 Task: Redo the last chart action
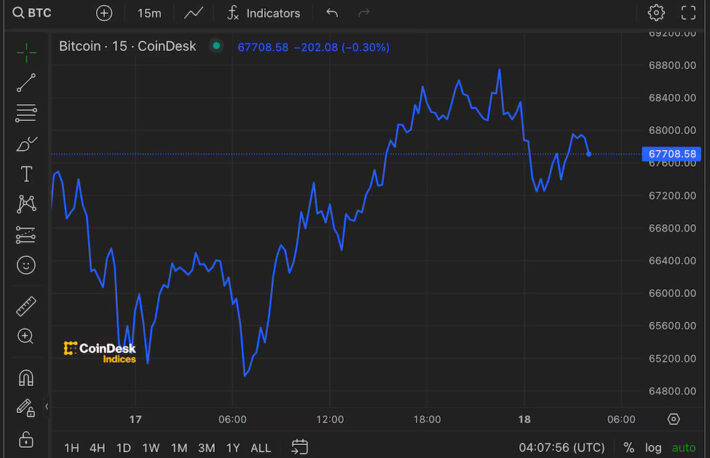coord(364,13)
